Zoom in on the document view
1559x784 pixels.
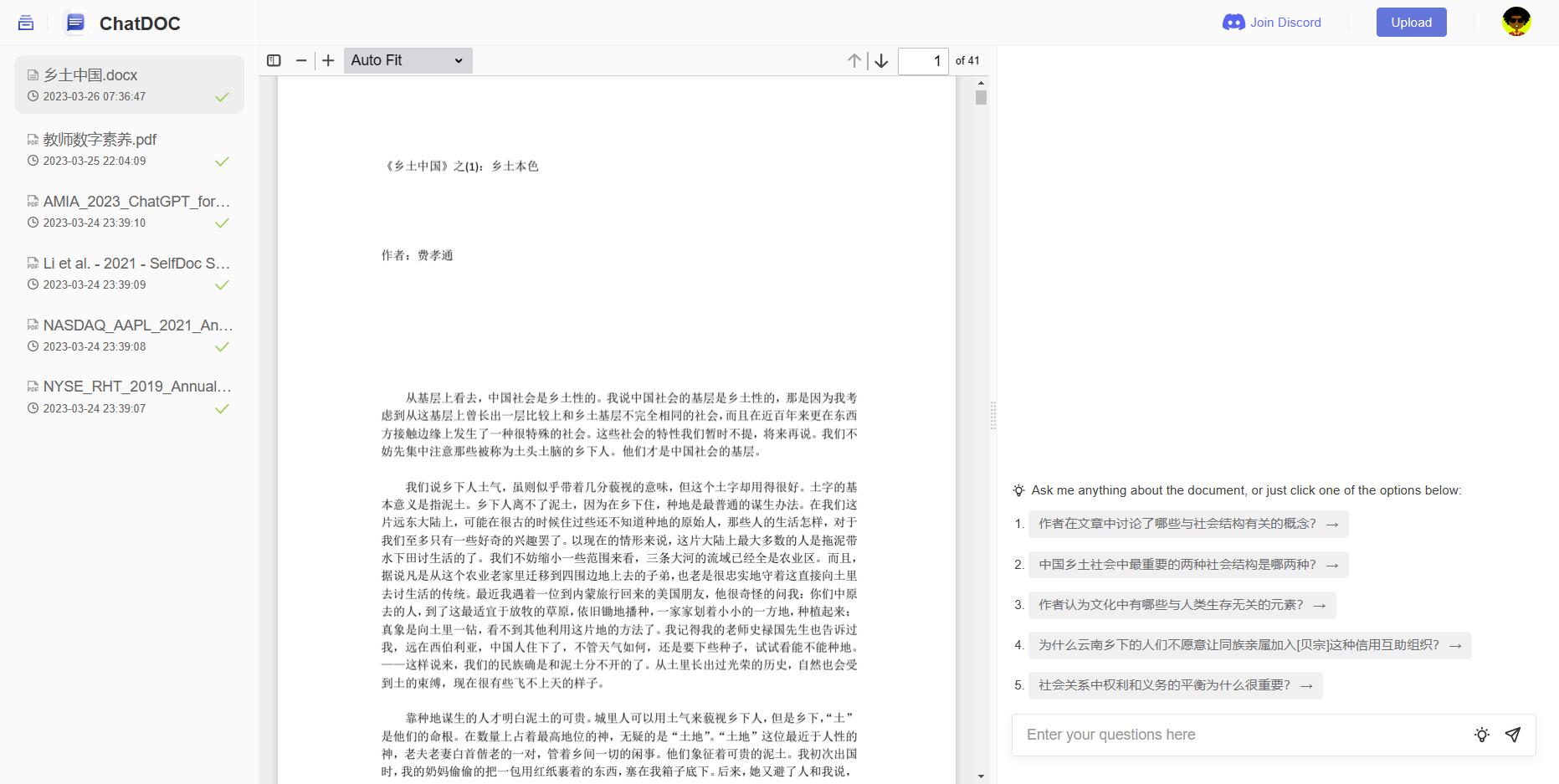[328, 60]
